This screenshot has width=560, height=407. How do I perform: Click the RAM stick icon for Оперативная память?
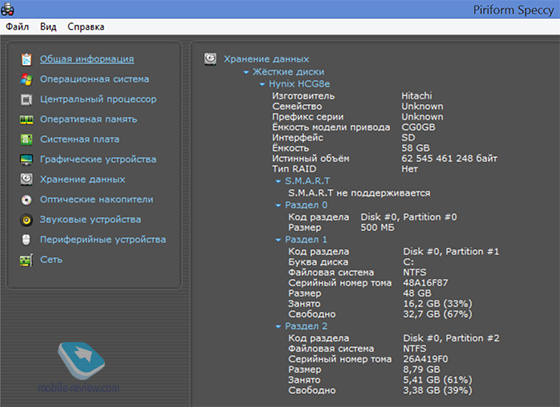pyautogui.click(x=26, y=120)
